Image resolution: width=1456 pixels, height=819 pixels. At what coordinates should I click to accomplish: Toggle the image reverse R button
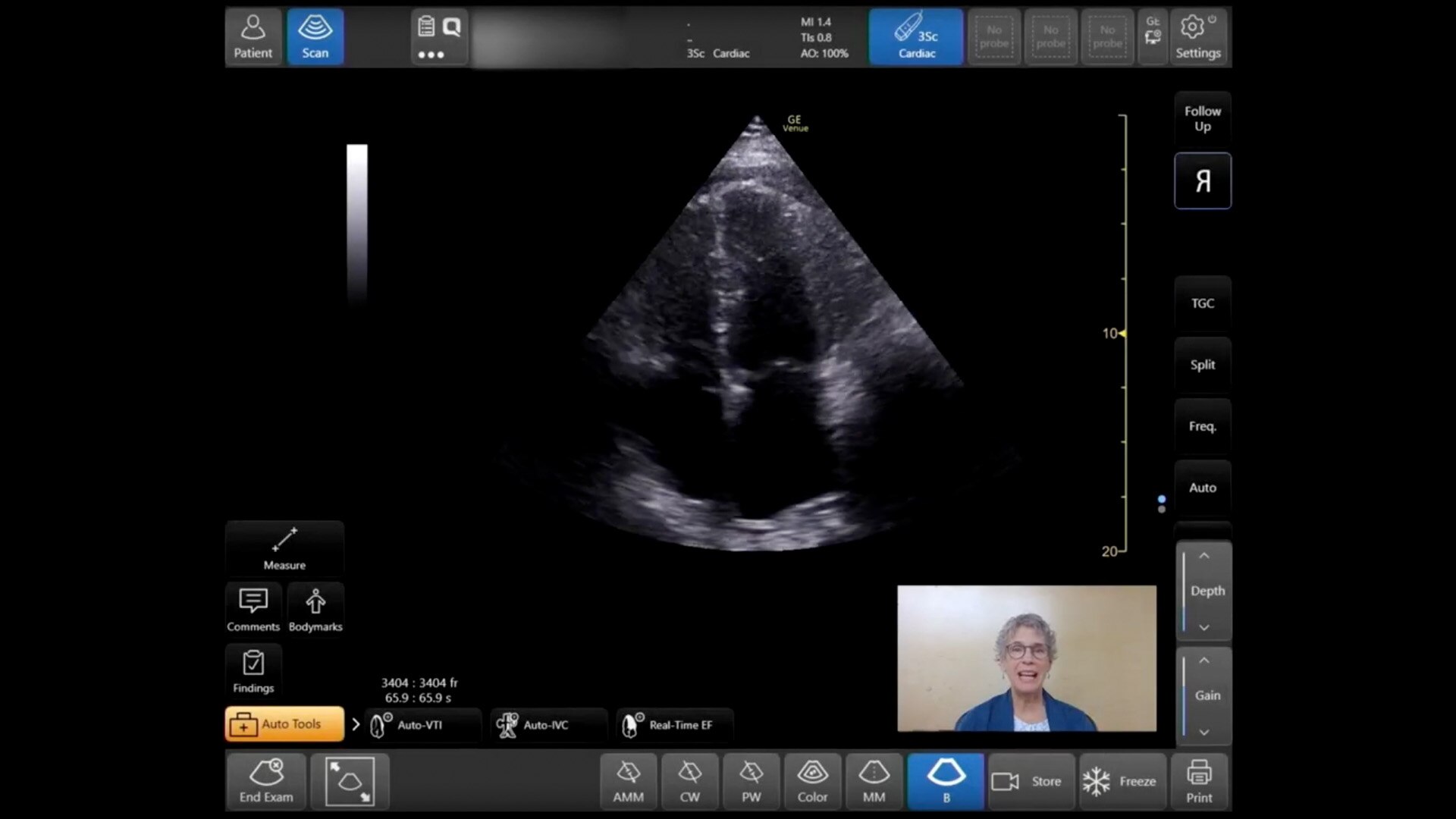pyautogui.click(x=1202, y=180)
